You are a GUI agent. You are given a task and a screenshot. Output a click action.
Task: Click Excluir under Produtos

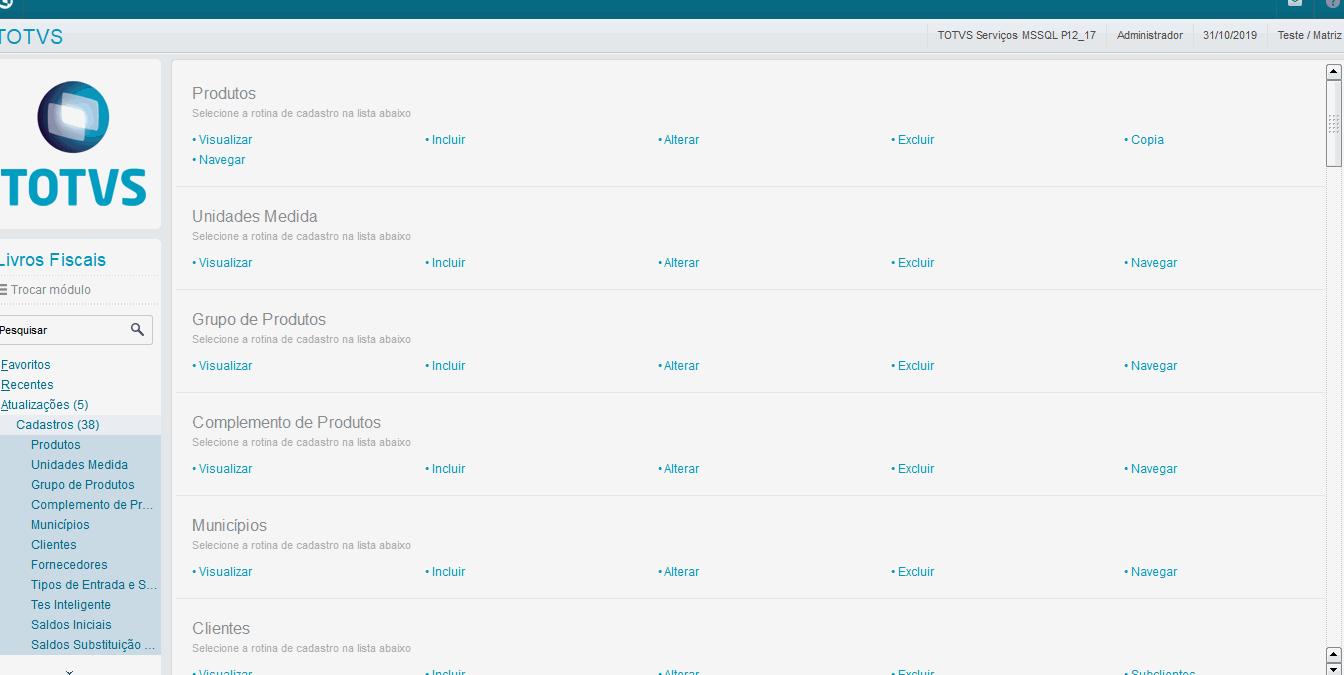point(915,140)
